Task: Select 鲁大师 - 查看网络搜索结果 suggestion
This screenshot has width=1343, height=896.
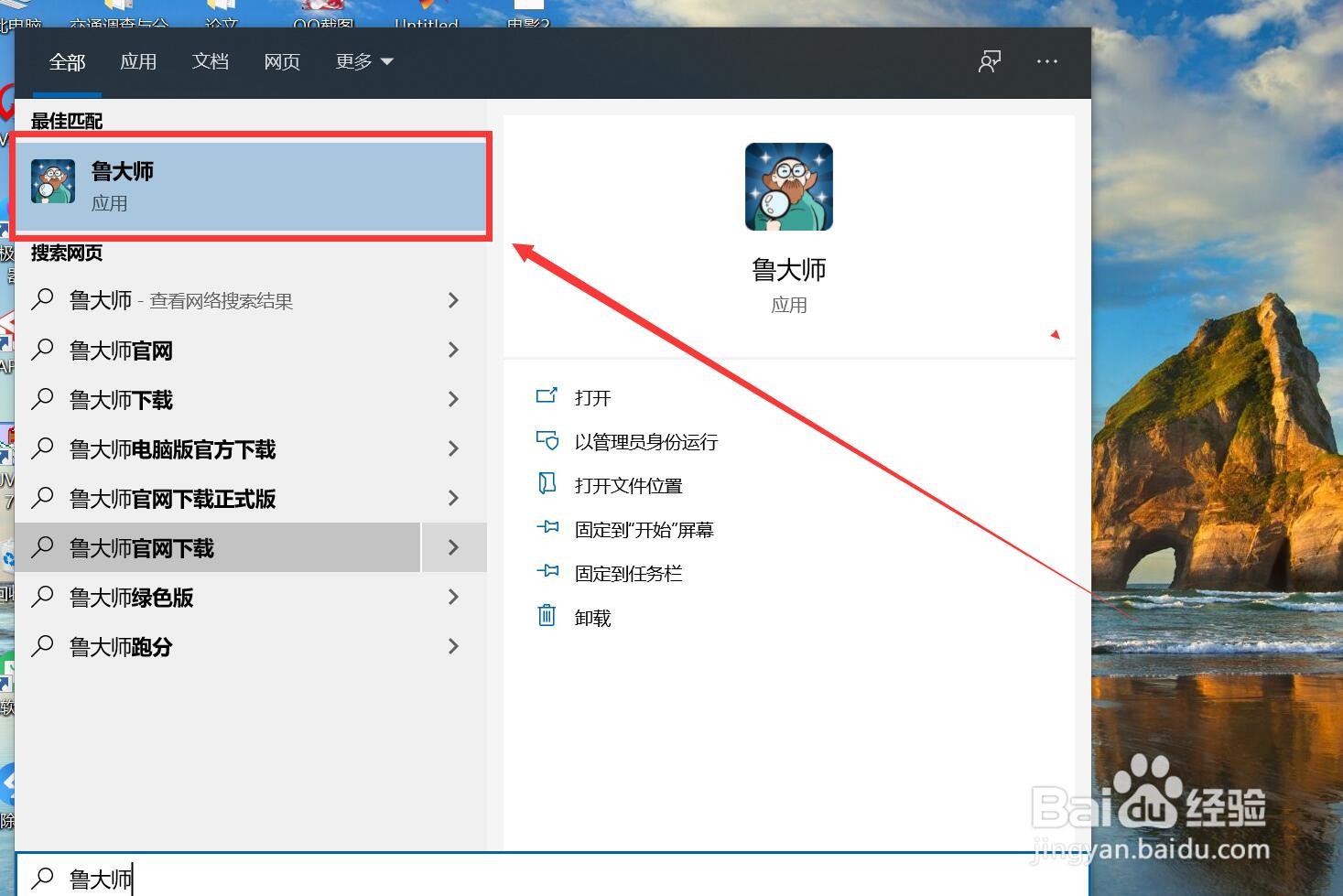Action: click(x=218, y=300)
